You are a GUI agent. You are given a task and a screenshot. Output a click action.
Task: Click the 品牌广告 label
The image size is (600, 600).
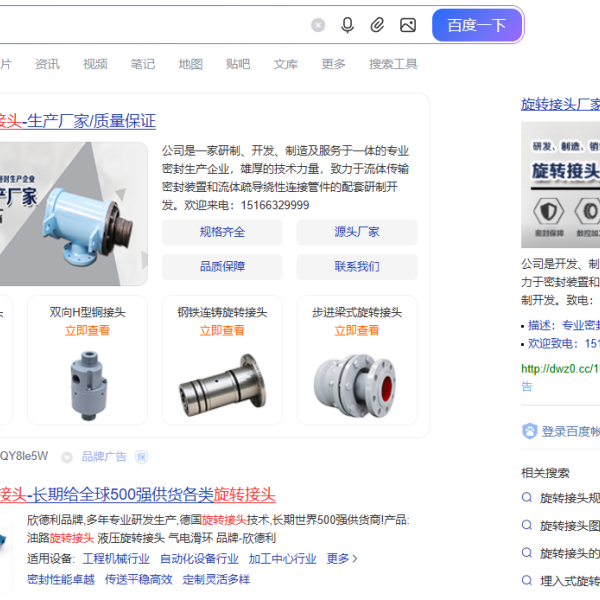pos(104,457)
